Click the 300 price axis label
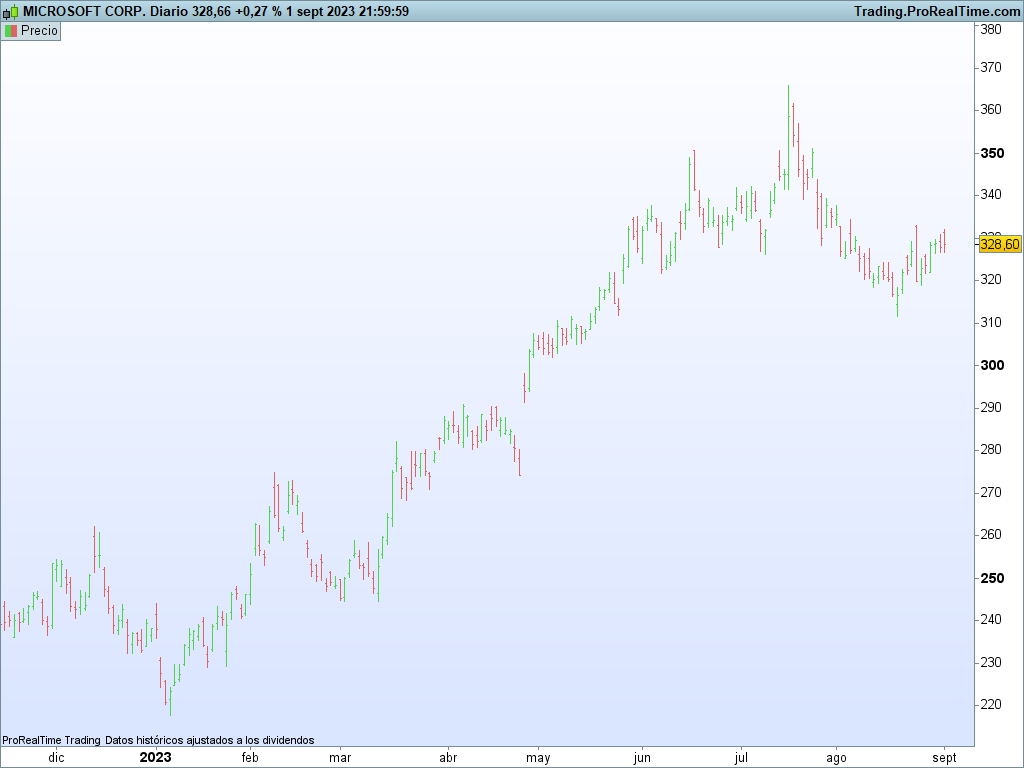The height and width of the screenshot is (768, 1024). 993,365
